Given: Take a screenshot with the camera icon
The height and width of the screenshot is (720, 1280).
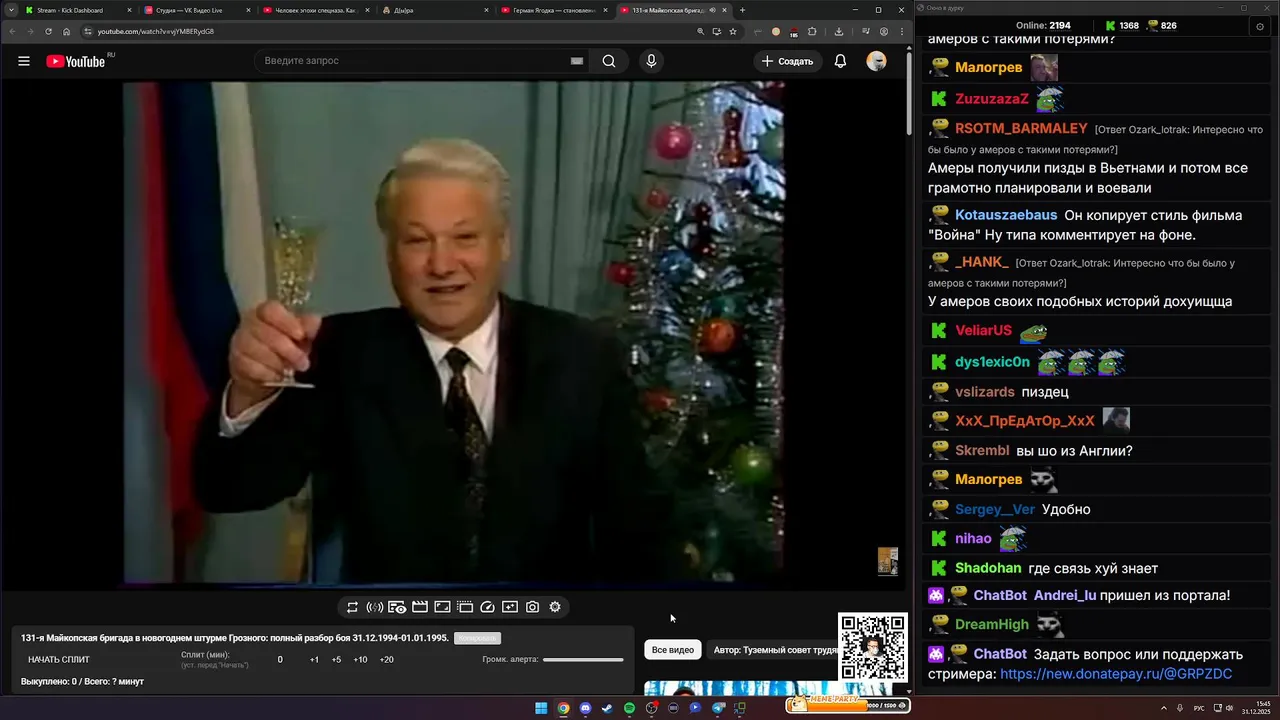Looking at the screenshot, I should (x=533, y=607).
